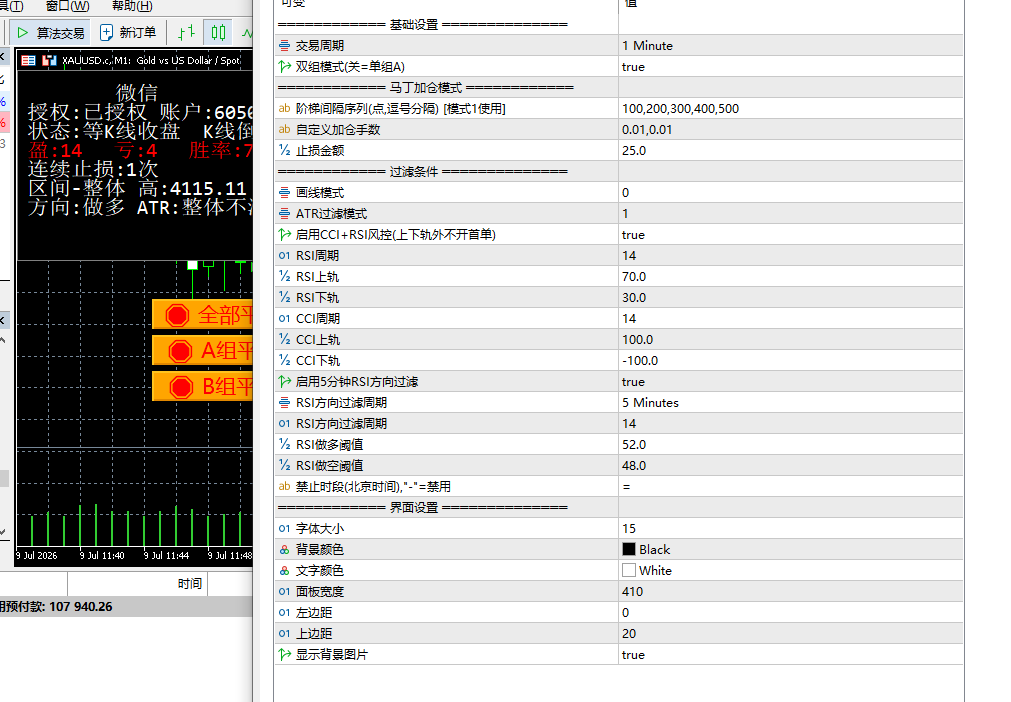This screenshot has width=1011, height=702.
Task: Open a 新订单 new order
Action: point(128,32)
